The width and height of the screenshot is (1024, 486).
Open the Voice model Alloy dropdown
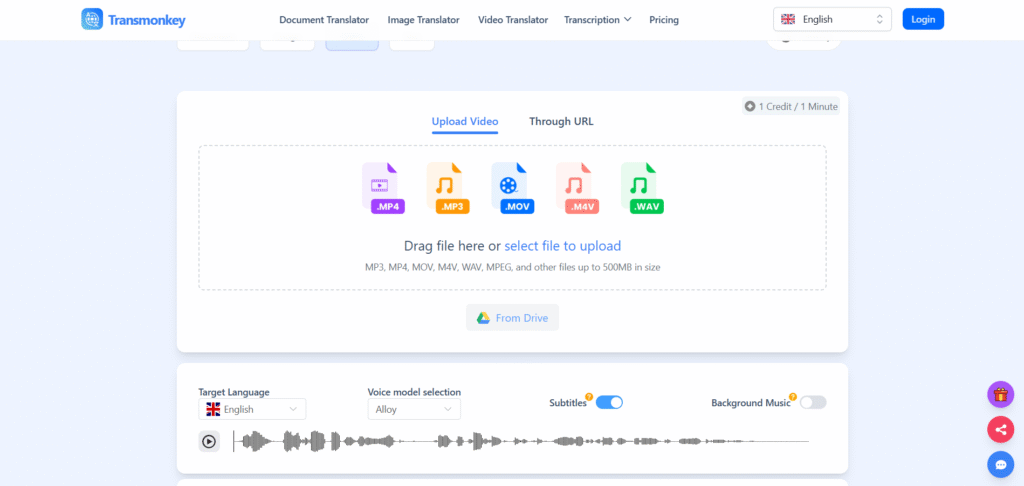click(414, 410)
